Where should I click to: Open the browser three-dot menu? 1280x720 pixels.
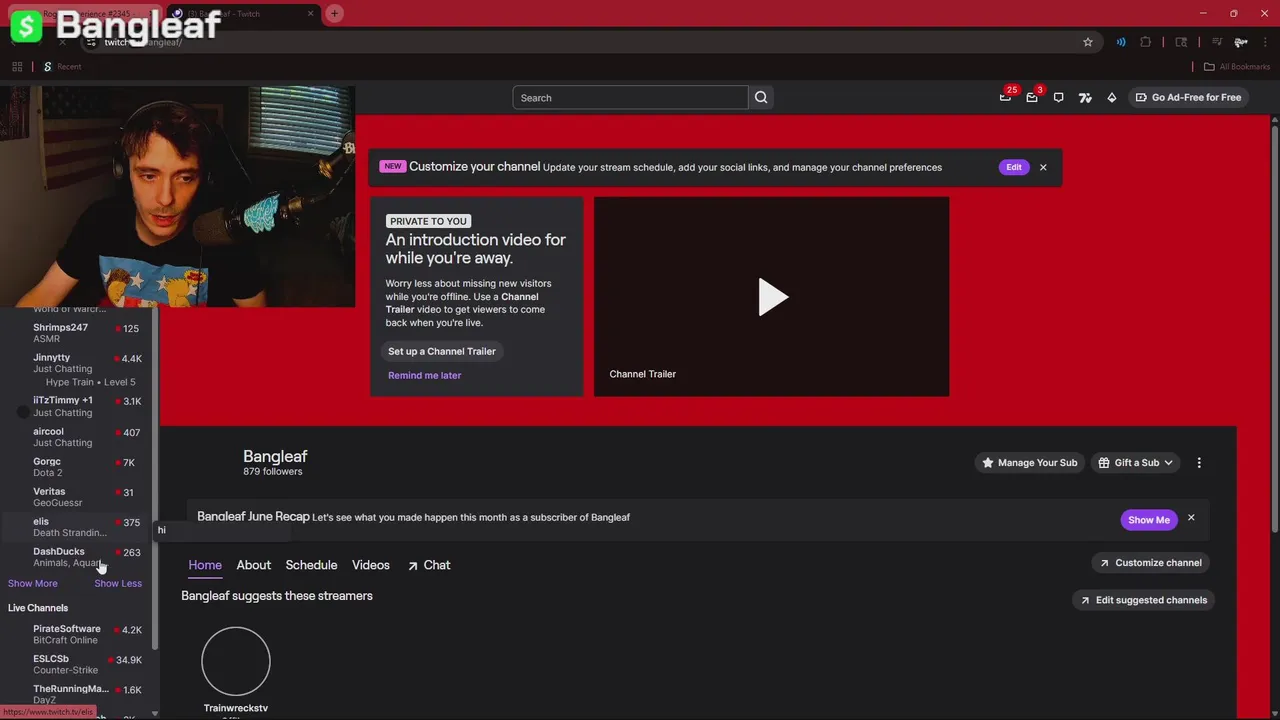tap(1265, 42)
